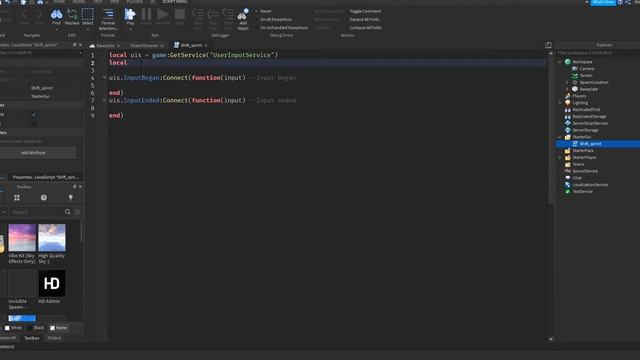Open the Find dropdown arrow
The image size is (640, 360).
point(56,29)
